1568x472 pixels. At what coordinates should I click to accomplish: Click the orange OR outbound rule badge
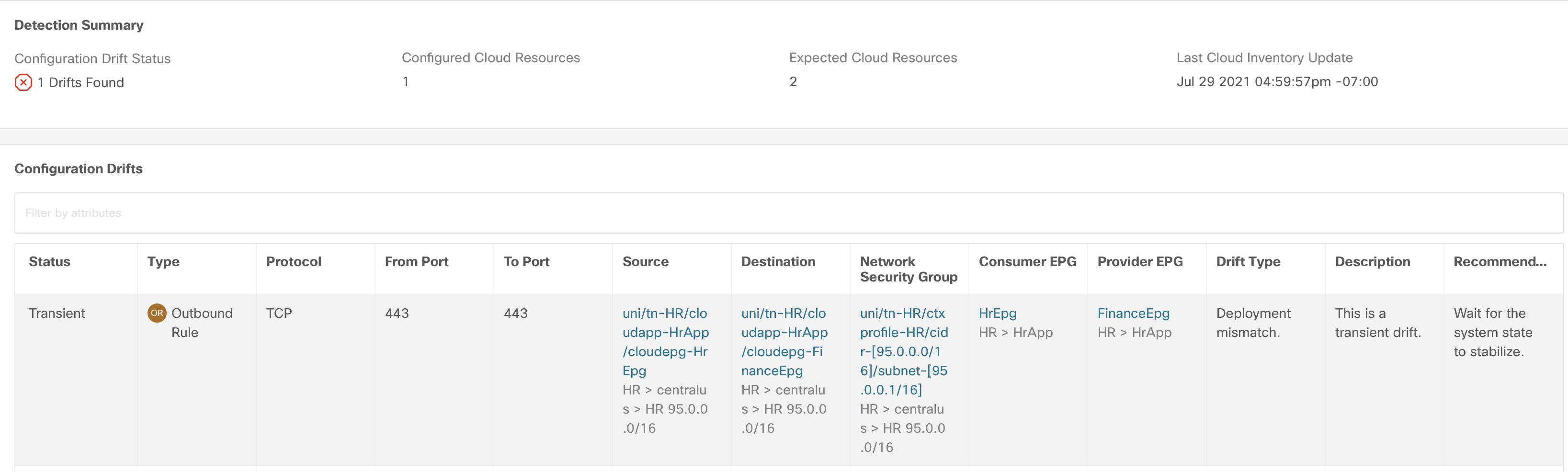(157, 313)
